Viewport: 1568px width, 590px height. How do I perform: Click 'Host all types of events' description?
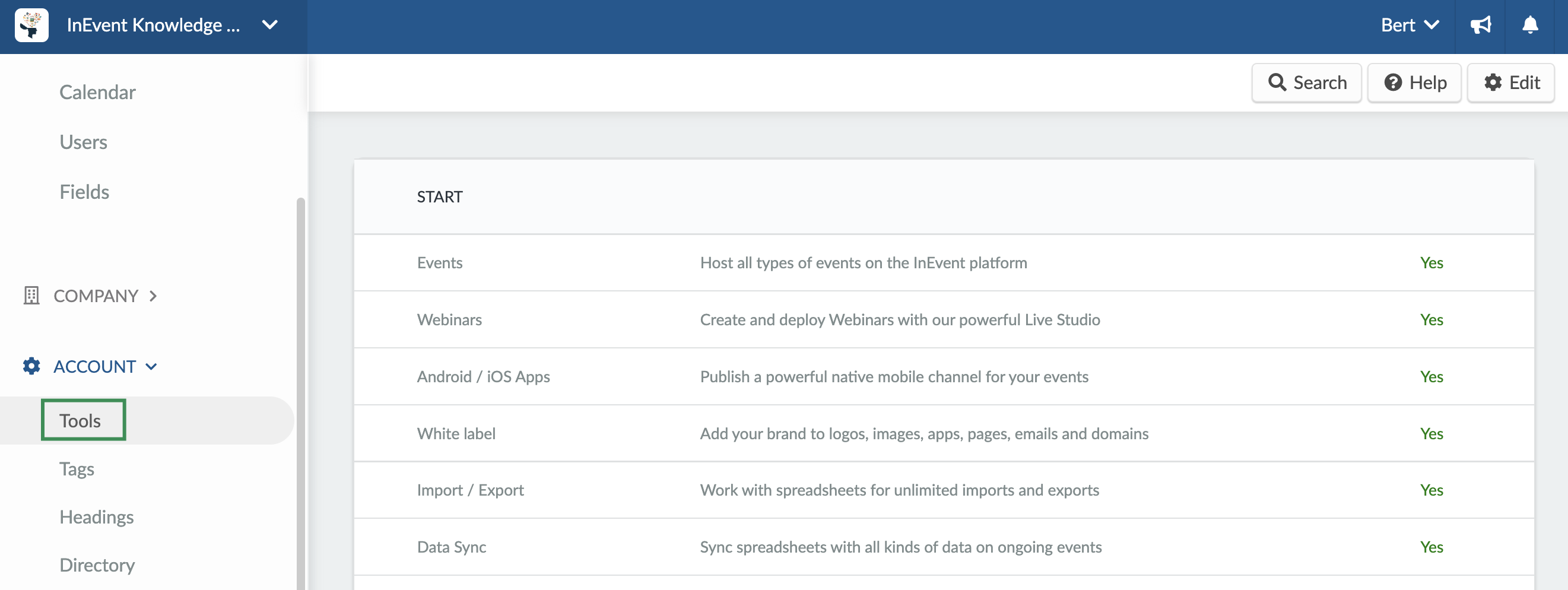point(863,263)
